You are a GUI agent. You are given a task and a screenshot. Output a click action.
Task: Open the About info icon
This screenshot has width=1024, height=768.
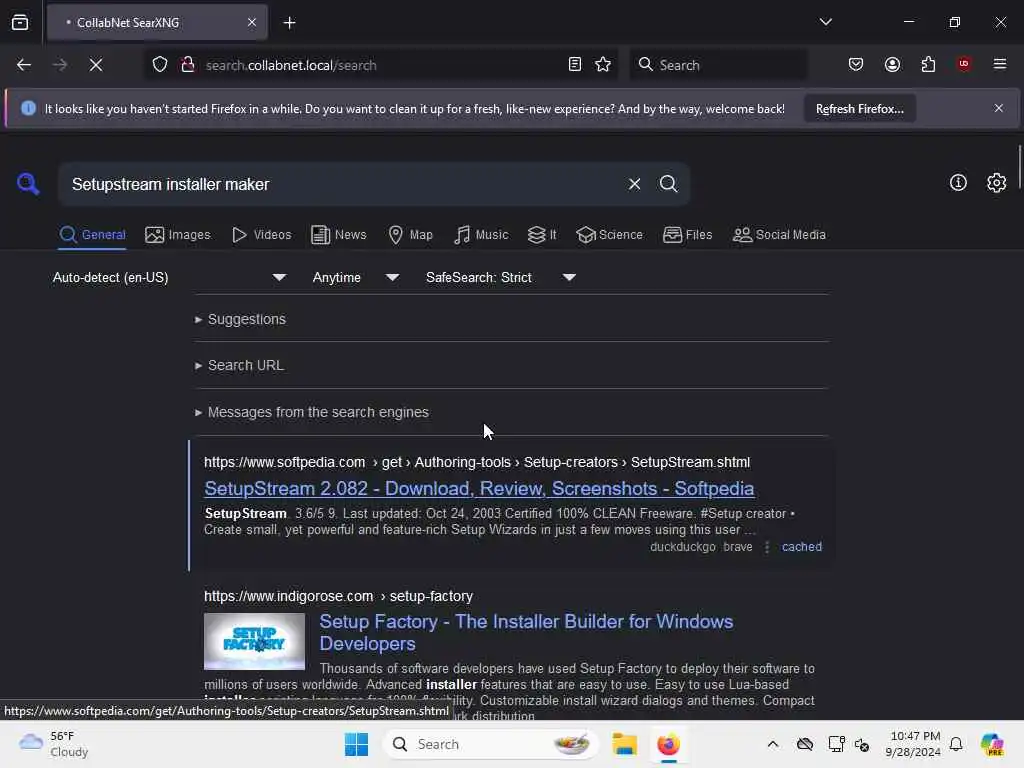pyautogui.click(x=958, y=183)
